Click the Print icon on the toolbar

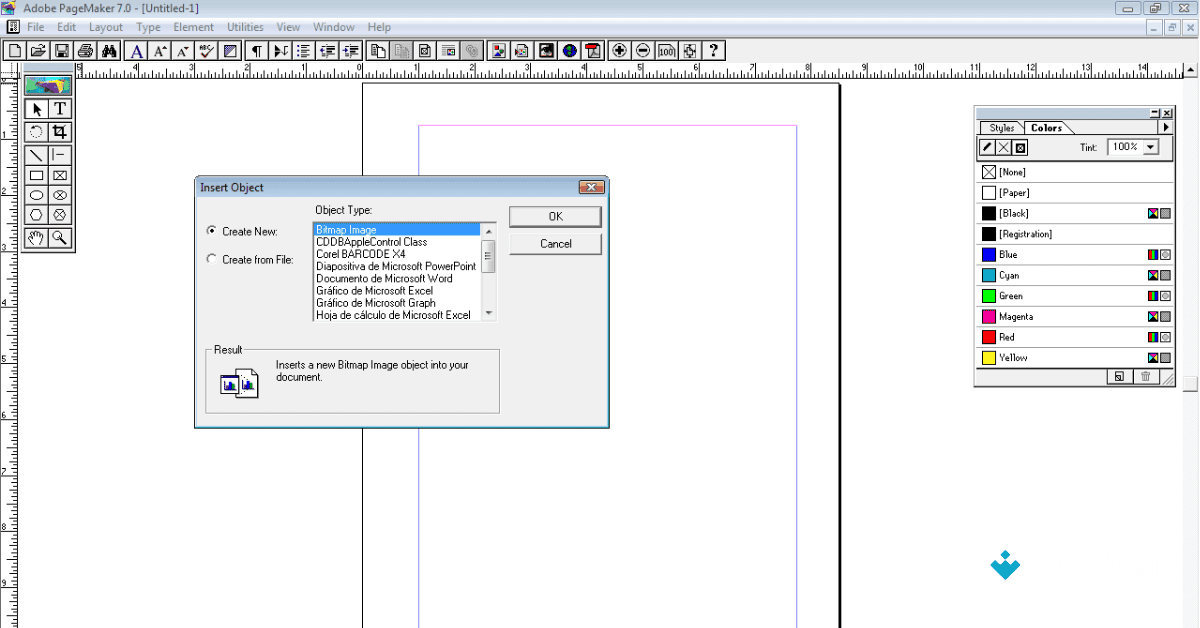(x=86, y=50)
